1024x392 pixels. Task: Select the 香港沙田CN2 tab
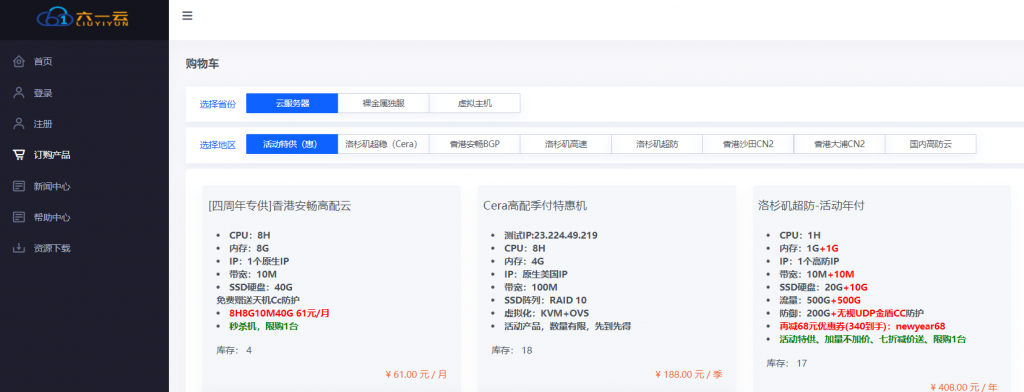tap(748, 144)
